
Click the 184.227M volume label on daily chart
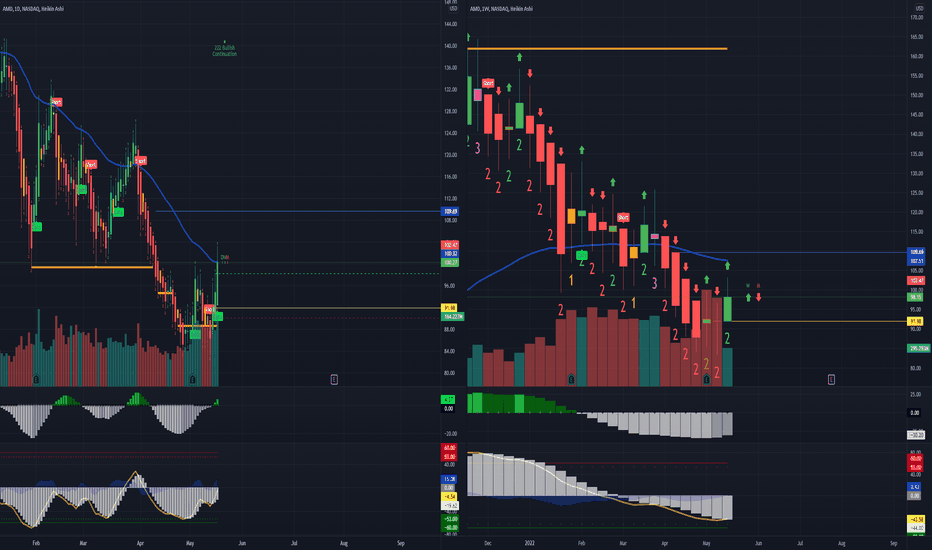[x=453, y=316]
